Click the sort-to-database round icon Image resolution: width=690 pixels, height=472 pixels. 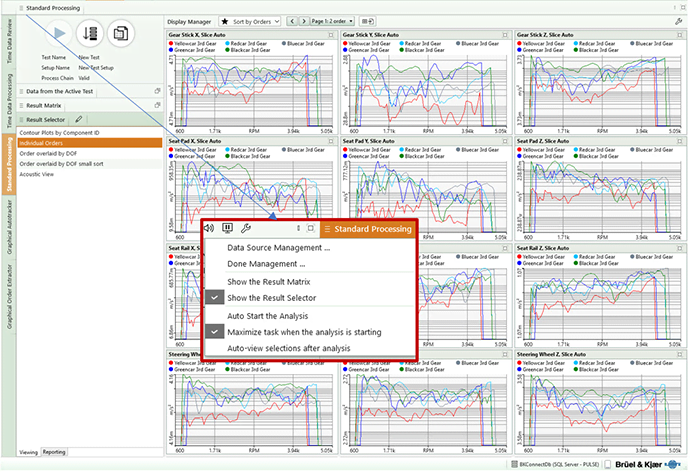point(90,33)
